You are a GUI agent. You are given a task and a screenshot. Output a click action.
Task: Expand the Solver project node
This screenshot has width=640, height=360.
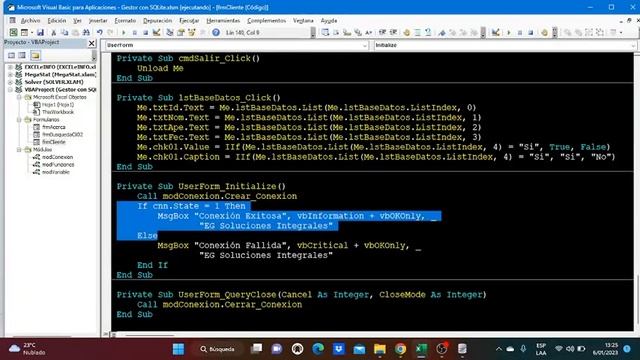coord(10,82)
